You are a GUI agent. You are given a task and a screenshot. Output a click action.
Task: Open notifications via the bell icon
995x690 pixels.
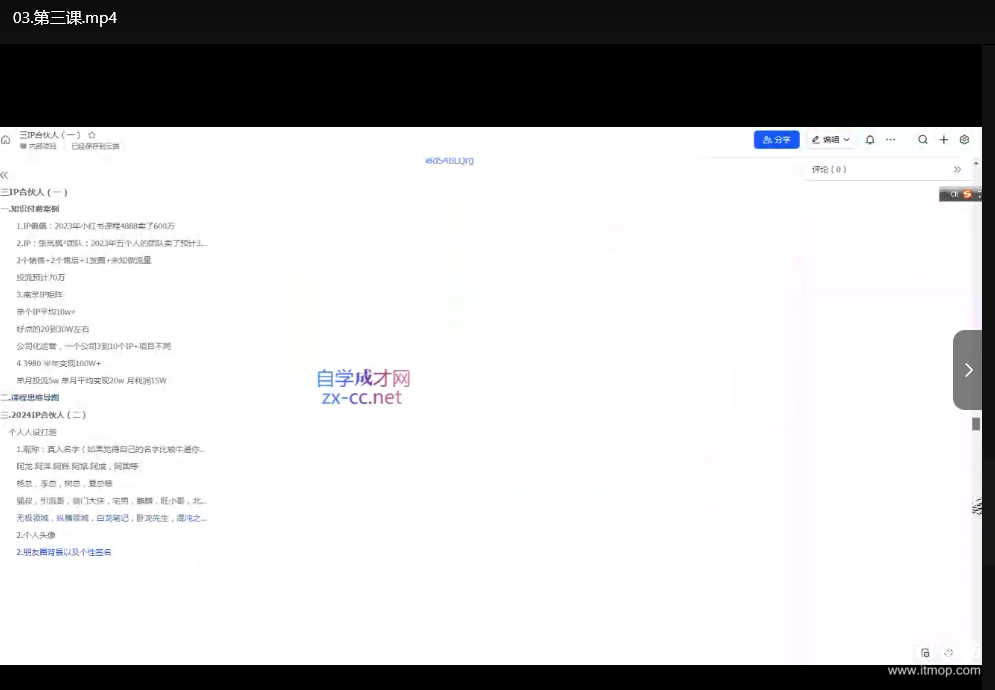click(x=870, y=140)
